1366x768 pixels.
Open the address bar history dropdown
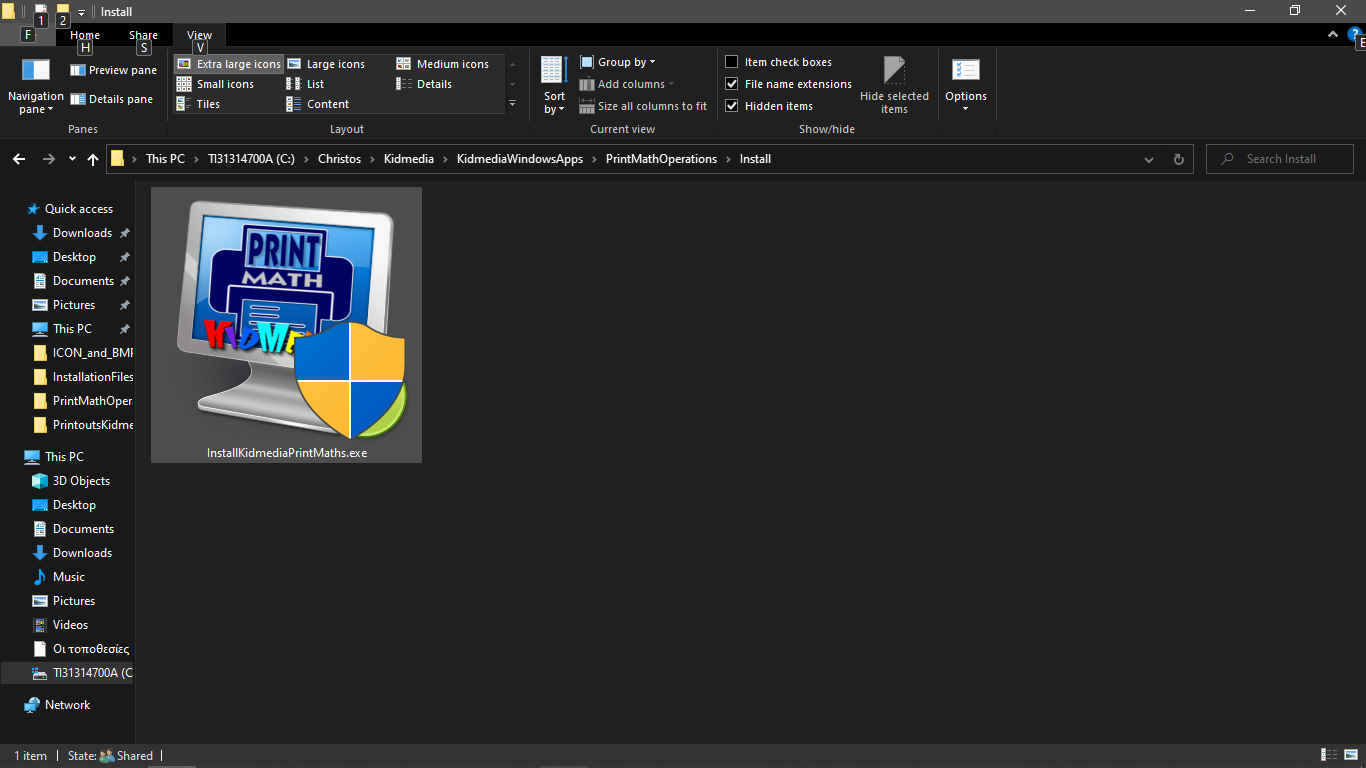(1149, 159)
